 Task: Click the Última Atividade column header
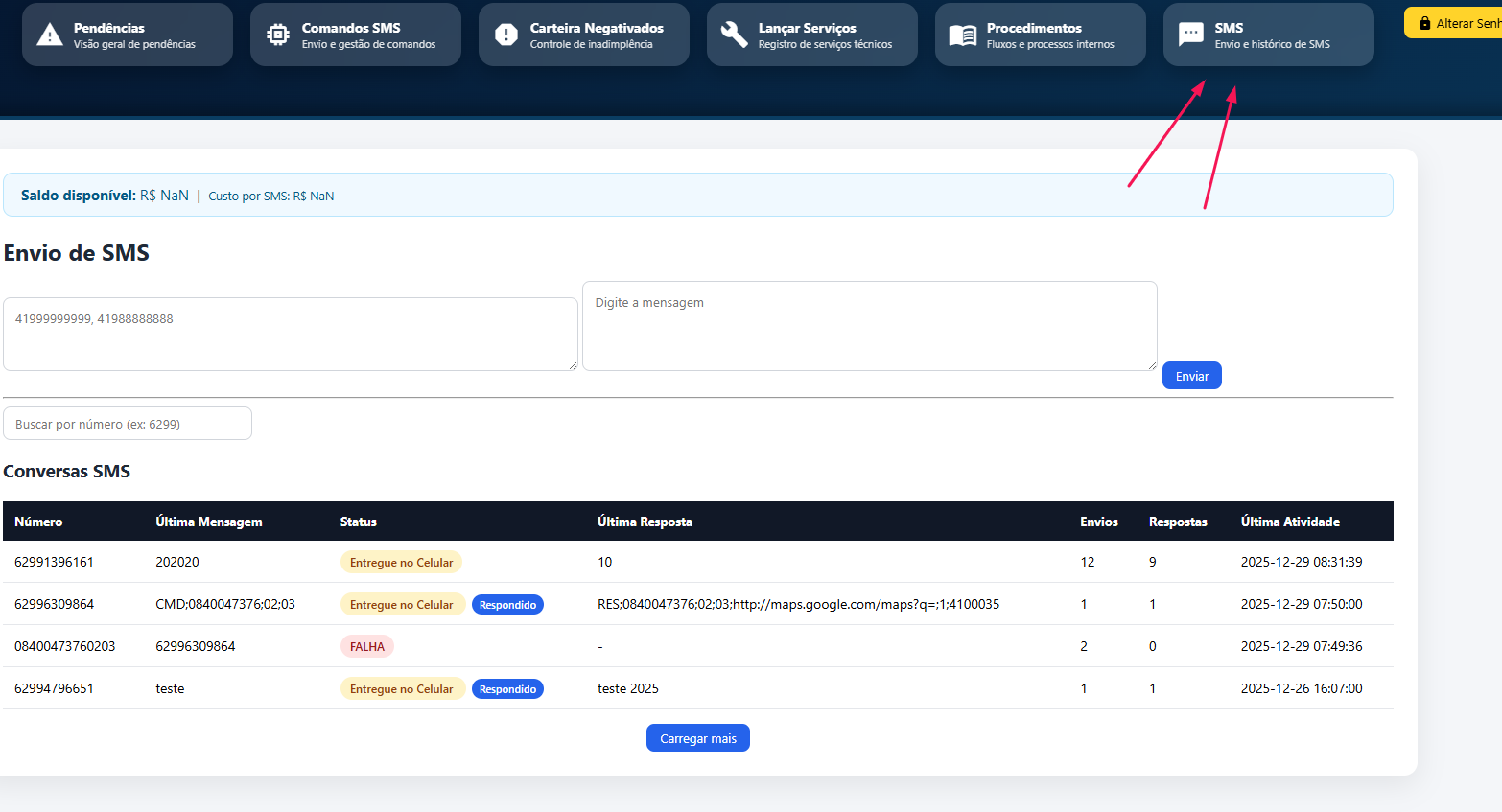click(1290, 522)
